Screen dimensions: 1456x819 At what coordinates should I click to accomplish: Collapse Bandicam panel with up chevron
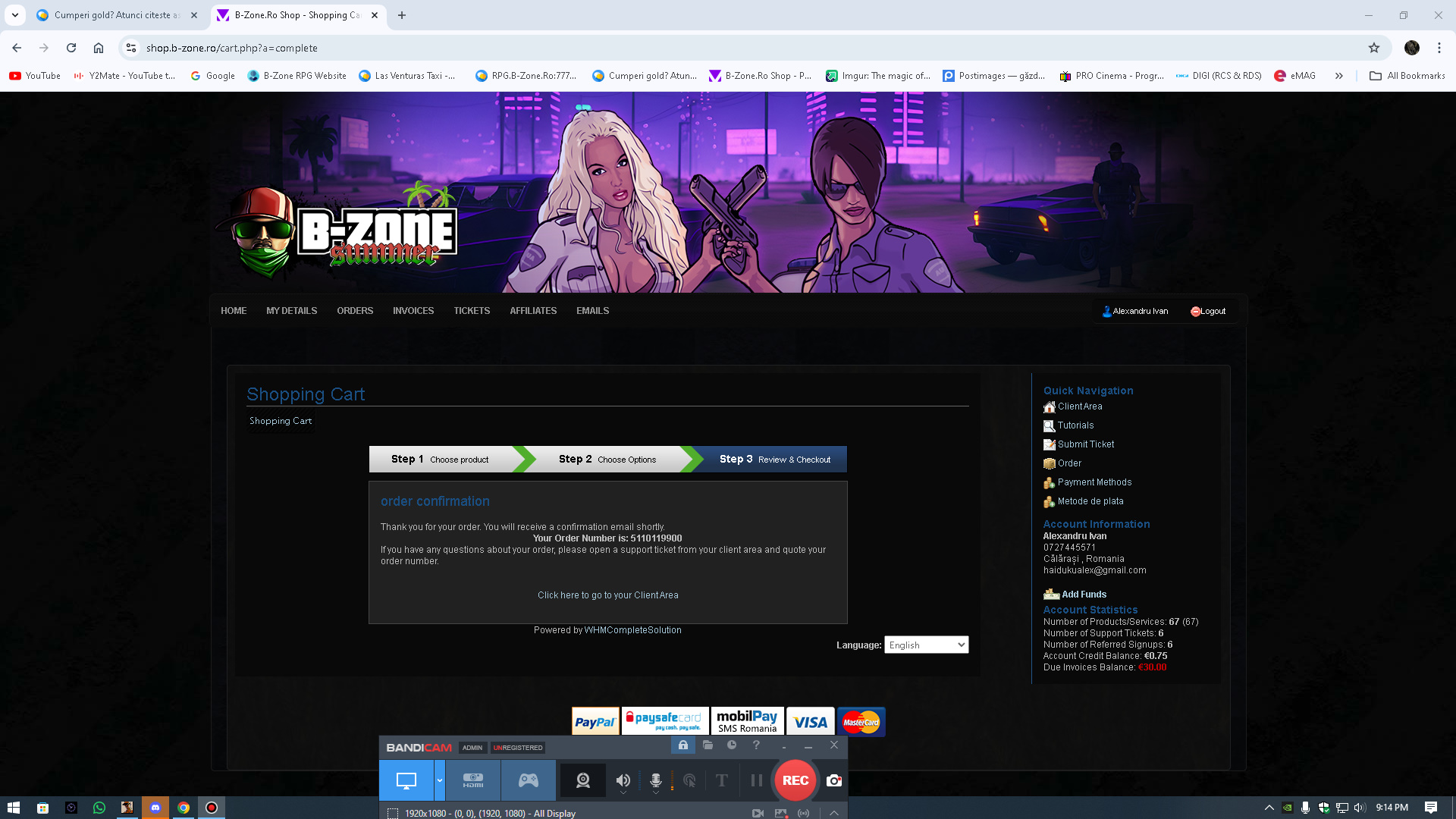point(834,813)
